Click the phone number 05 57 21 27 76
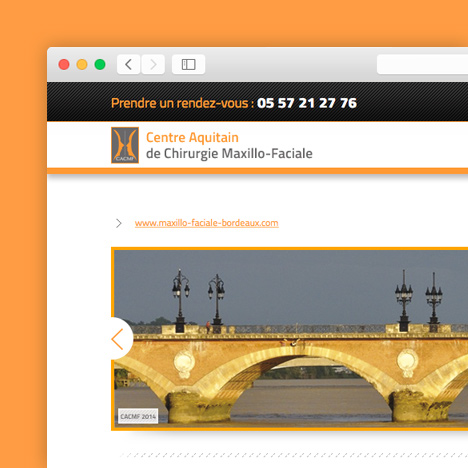This screenshot has height=468, width=468. coord(307,103)
